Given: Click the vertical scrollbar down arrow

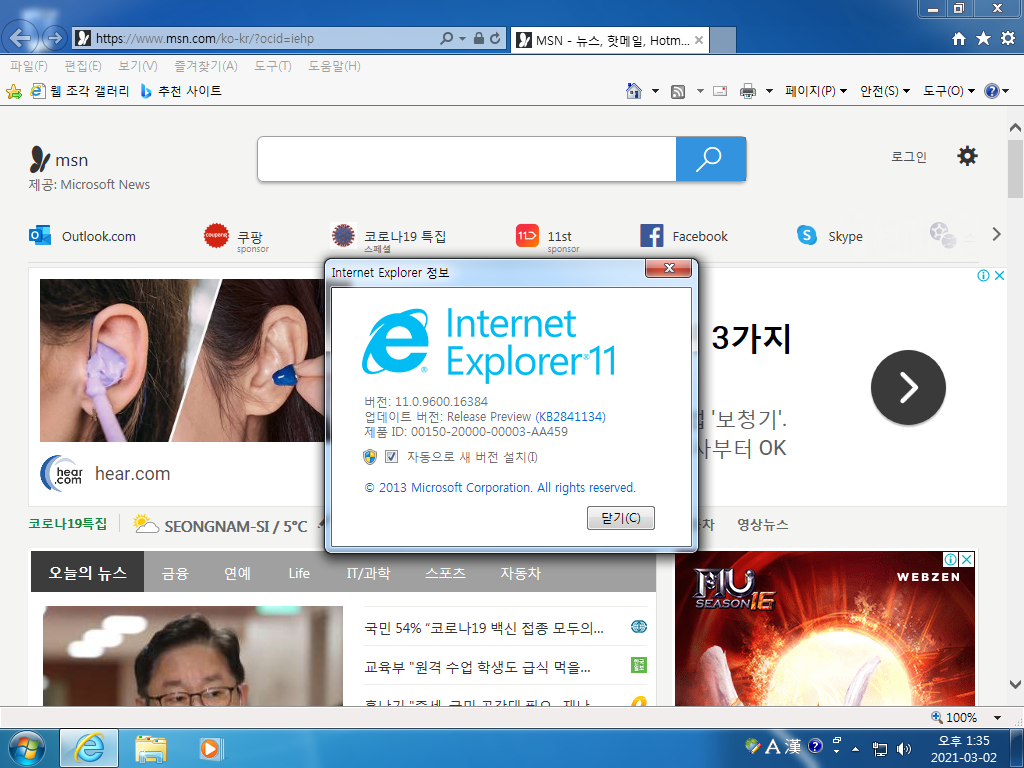Looking at the screenshot, I should pyautogui.click(x=1015, y=684).
